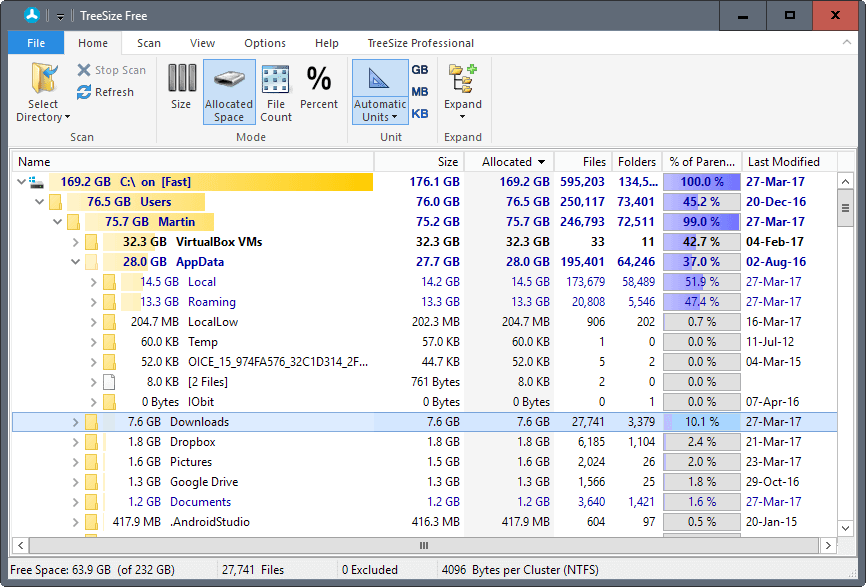Sort by the Folders column header
Viewport: 866px width, 587px height.
click(637, 162)
